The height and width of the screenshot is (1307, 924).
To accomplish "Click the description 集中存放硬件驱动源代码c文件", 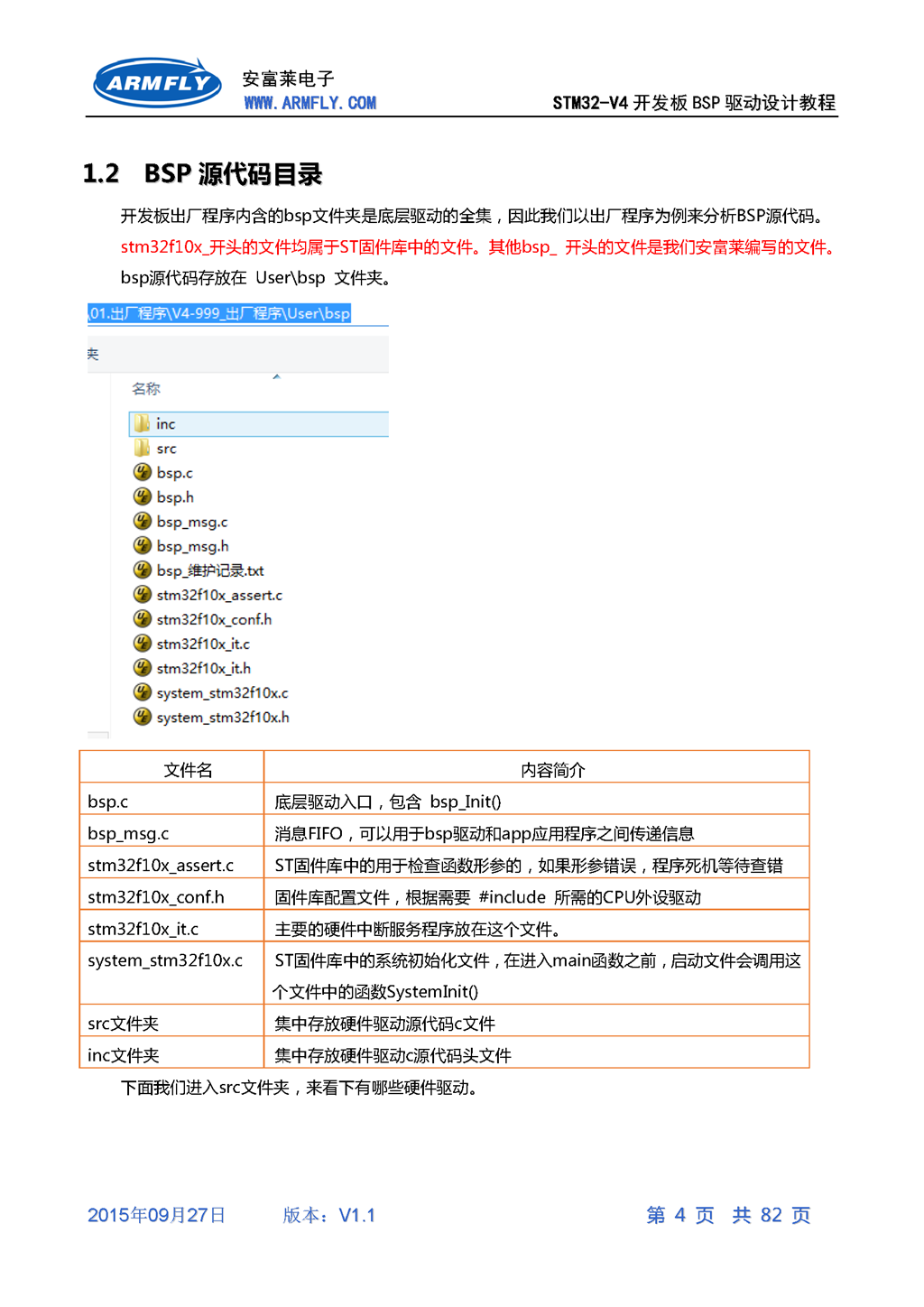I will coord(385,1024).
